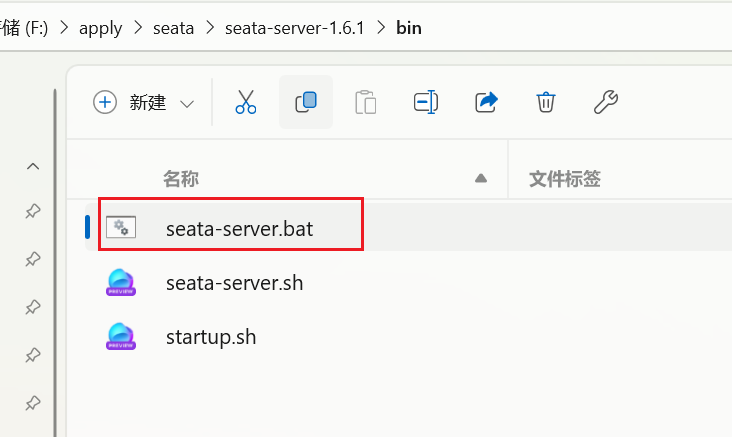The width and height of the screenshot is (732, 437).
Task: Navigate to apply in breadcrumb path
Action: 100,28
